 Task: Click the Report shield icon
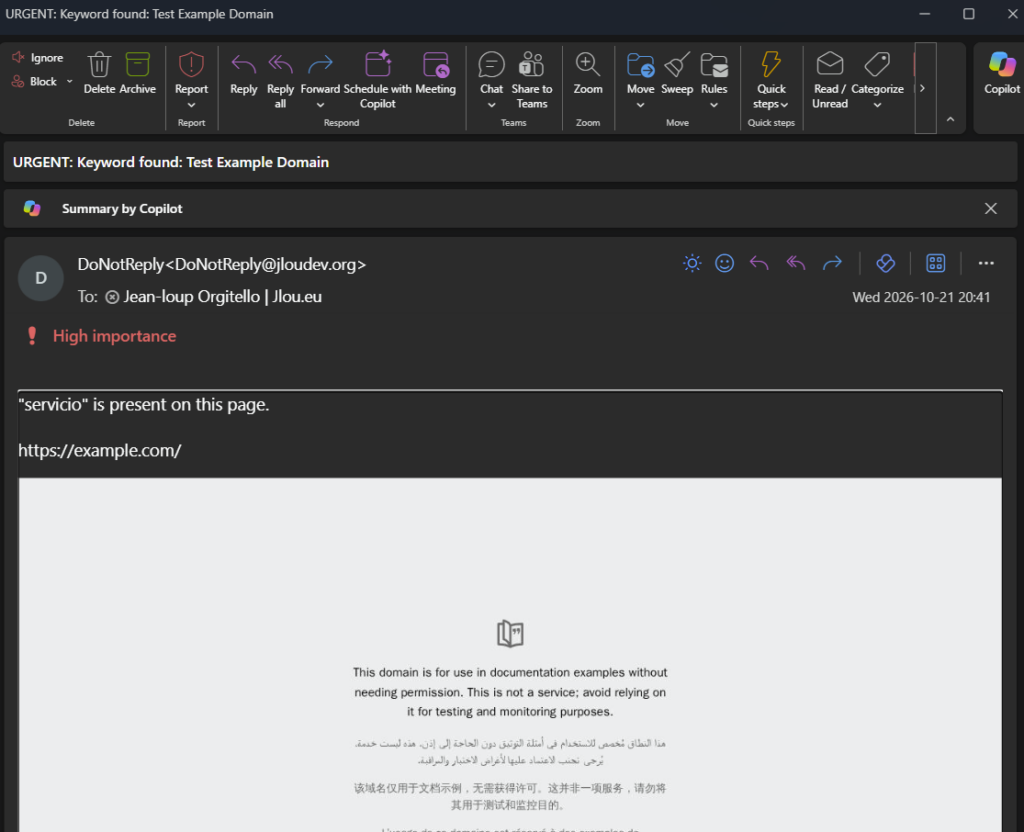point(191,65)
